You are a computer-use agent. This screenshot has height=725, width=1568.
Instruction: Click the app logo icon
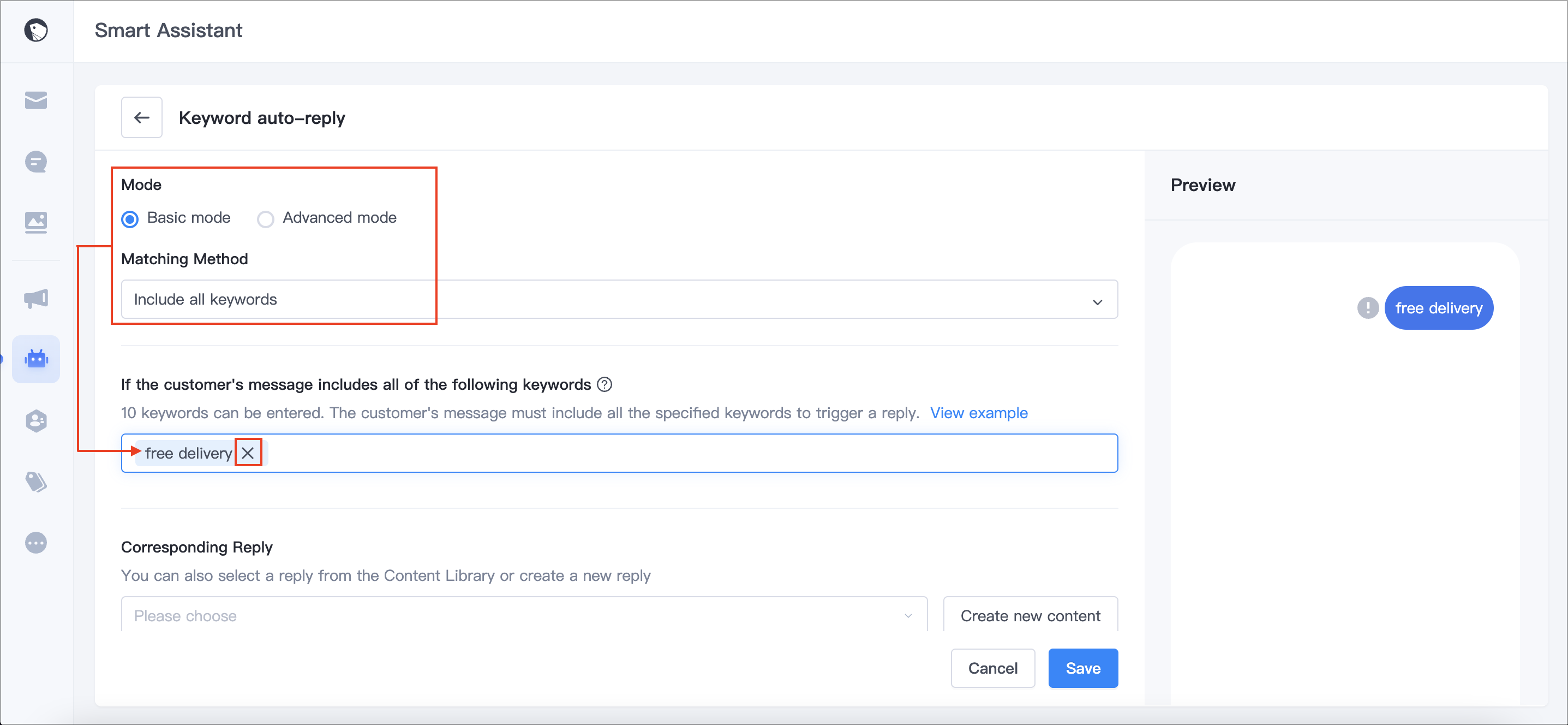(36, 30)
